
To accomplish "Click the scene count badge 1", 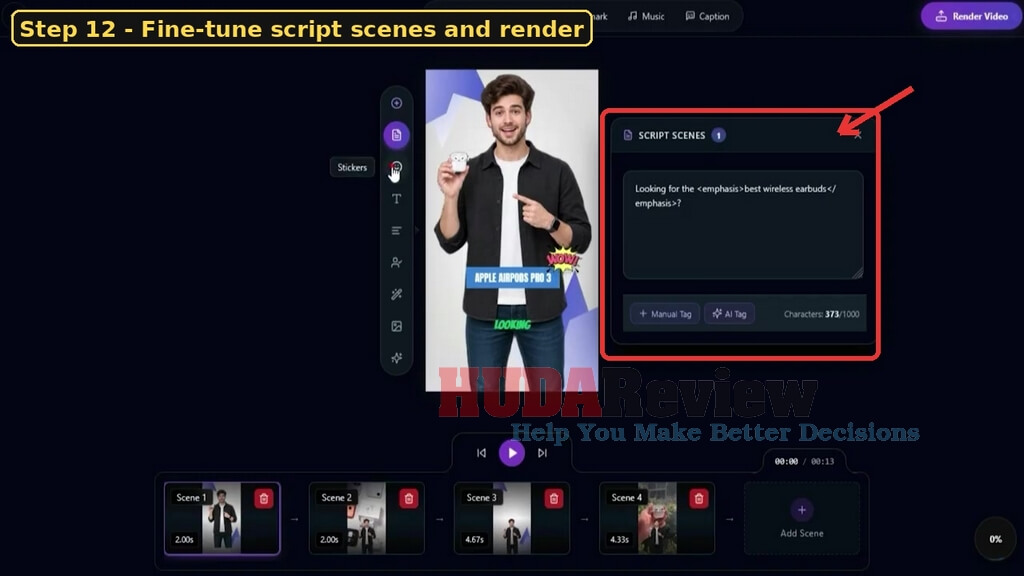I will pyautogui.click(x=718, y=135).
